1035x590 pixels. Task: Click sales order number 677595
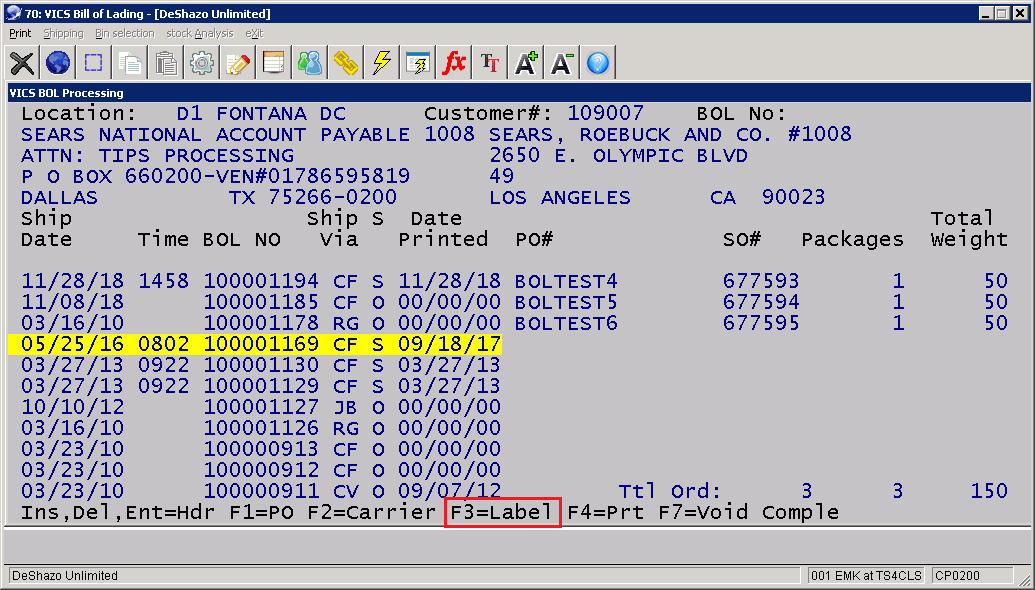pos(761,324)
